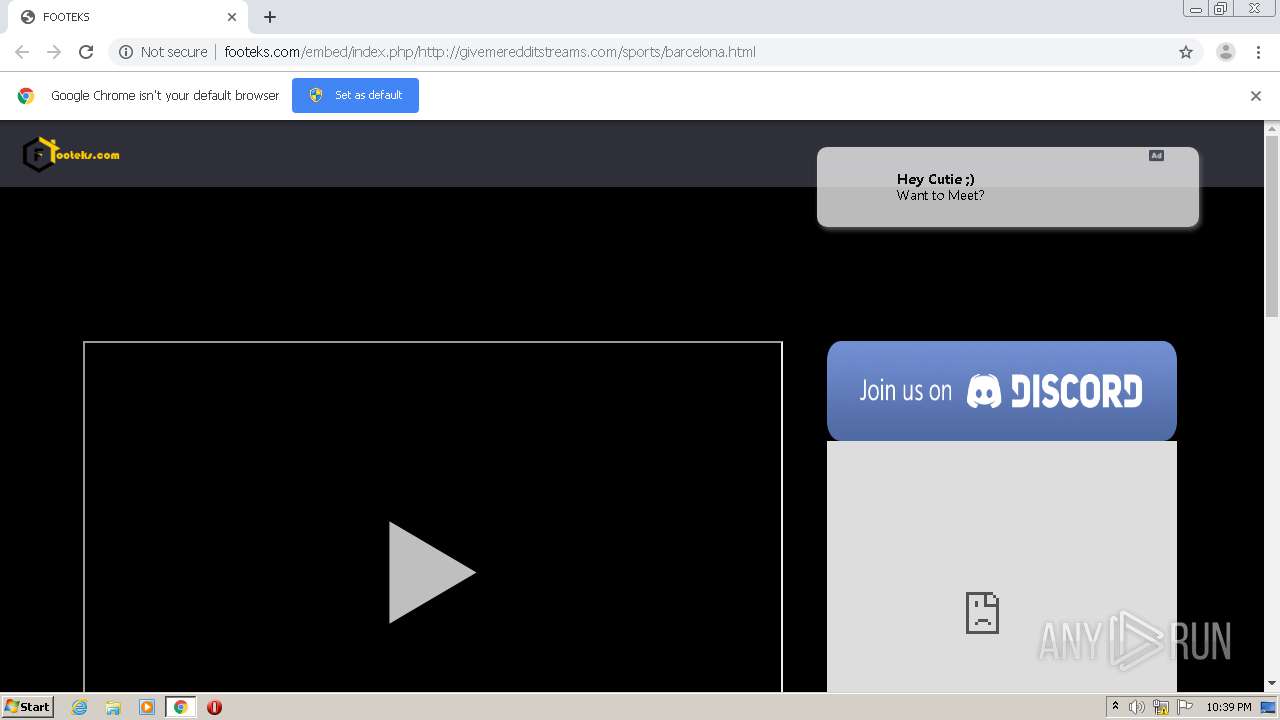Open the media player taskbar icon
The width and height of the screenshot is (1280, 720).
pos(147,707)
